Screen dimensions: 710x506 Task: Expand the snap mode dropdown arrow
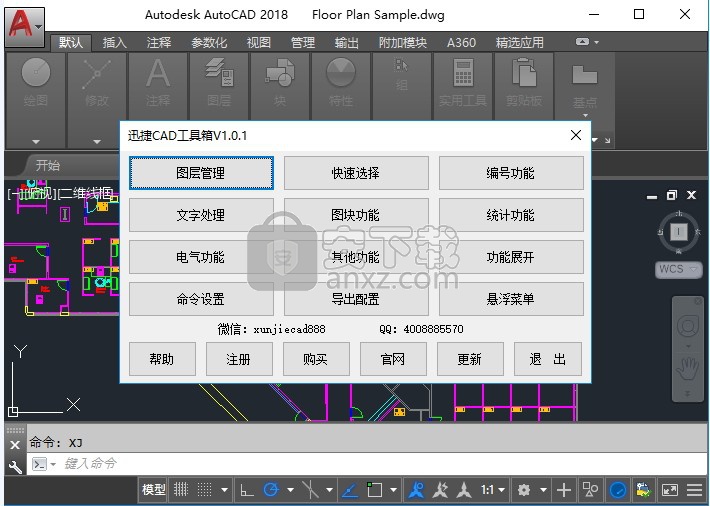pyautogui.click(x=224, y=490)
